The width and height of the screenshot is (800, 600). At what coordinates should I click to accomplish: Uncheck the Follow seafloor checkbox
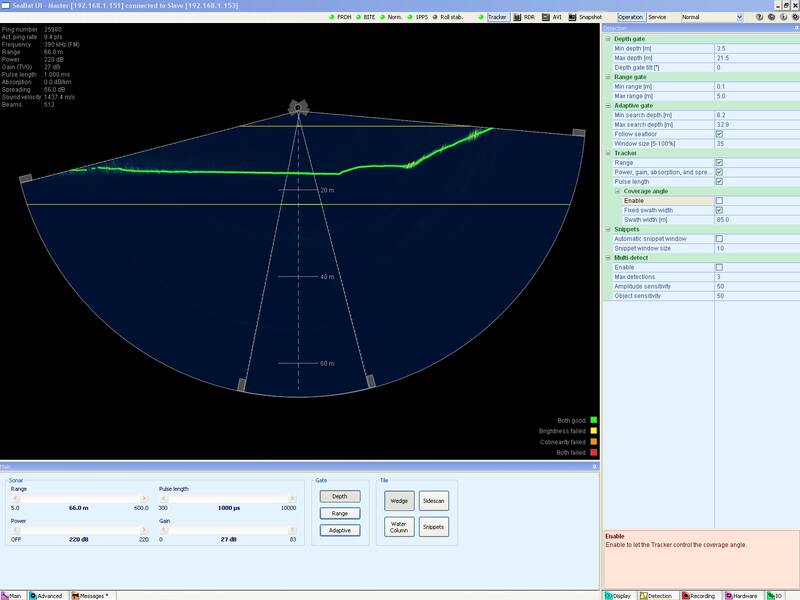[719, 134]
